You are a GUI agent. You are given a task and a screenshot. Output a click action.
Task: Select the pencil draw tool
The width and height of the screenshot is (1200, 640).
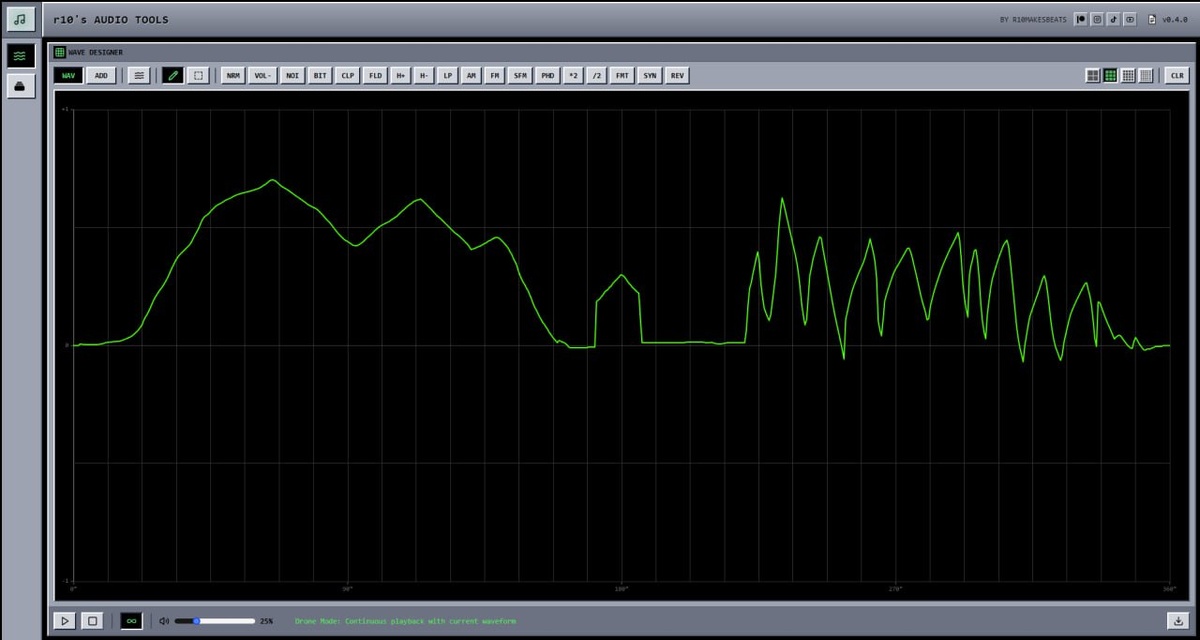[x=173, y=75]
